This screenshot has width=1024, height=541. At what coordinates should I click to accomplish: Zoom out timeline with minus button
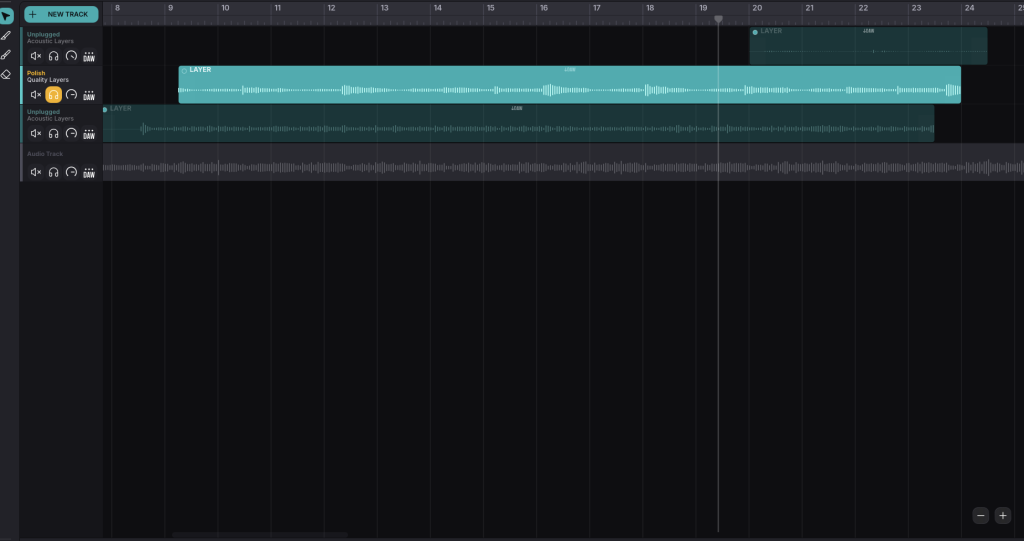[x=981, y=515]
